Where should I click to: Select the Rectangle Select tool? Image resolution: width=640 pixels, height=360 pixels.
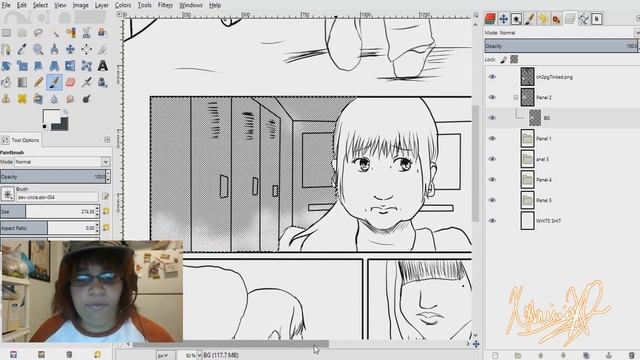6,33
